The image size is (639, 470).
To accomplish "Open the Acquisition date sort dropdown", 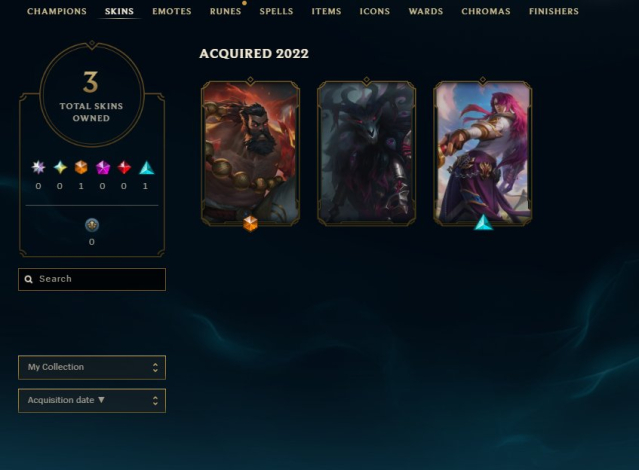I will point(92,400).
